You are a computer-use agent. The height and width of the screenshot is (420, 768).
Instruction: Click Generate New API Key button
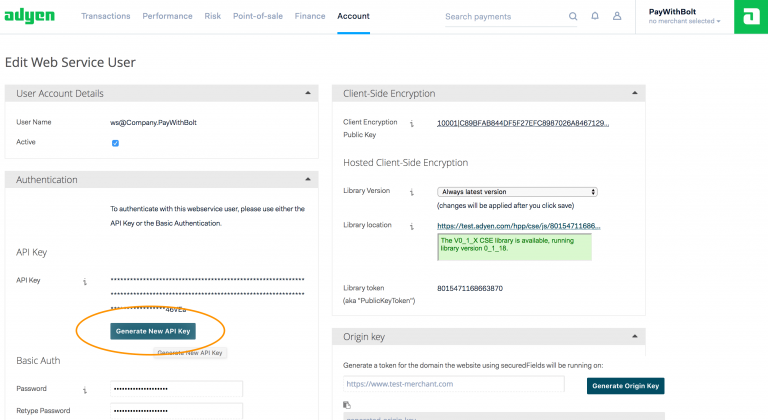(x=153, y=331)
